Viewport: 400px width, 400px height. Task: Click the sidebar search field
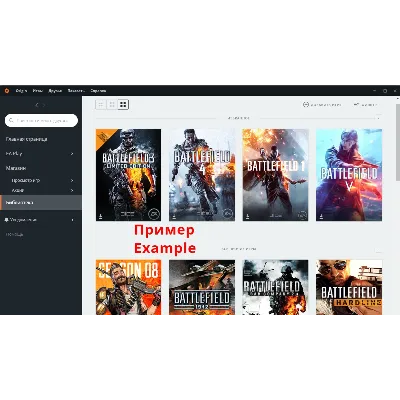tap(41, 120)
